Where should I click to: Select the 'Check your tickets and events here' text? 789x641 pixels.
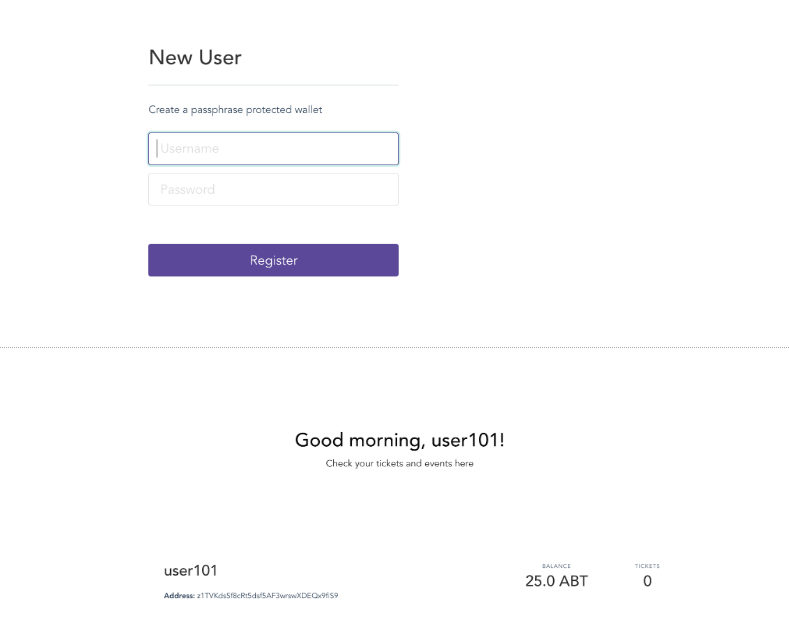[x=399, y=464]
